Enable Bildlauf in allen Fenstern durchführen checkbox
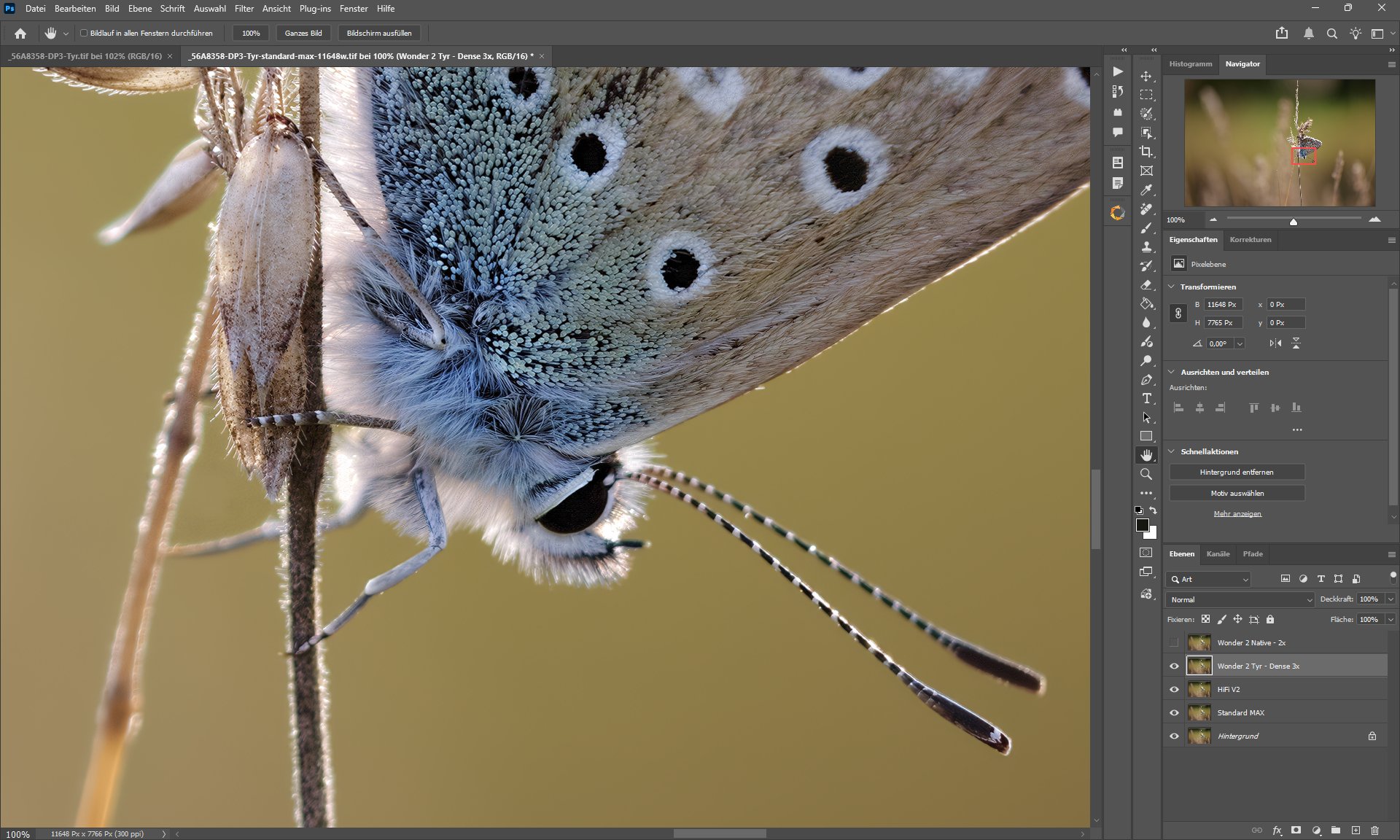Viewport: 1400px width, 840px height. [84, 33]
